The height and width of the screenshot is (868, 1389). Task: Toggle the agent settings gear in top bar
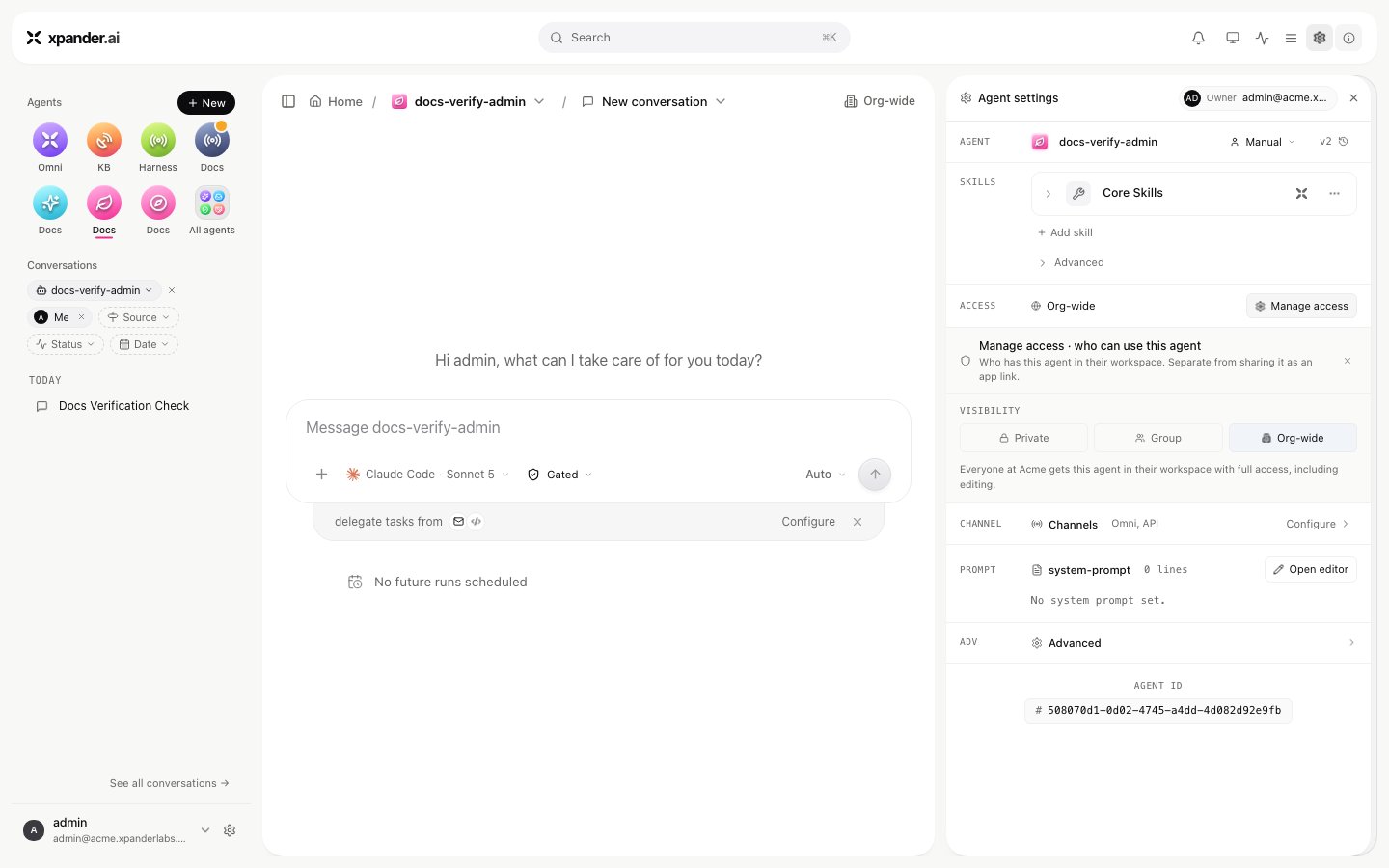click(x=1320, y=38)
